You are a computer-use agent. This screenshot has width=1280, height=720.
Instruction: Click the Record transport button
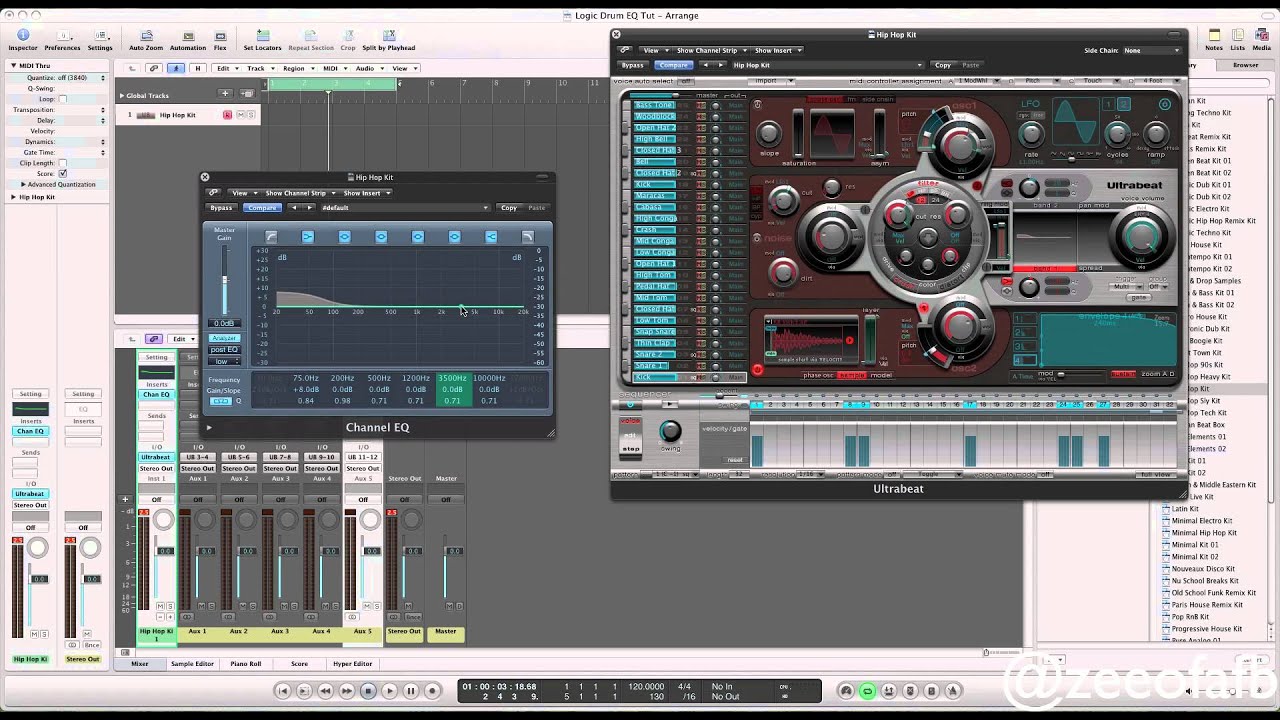click(433, 690)
